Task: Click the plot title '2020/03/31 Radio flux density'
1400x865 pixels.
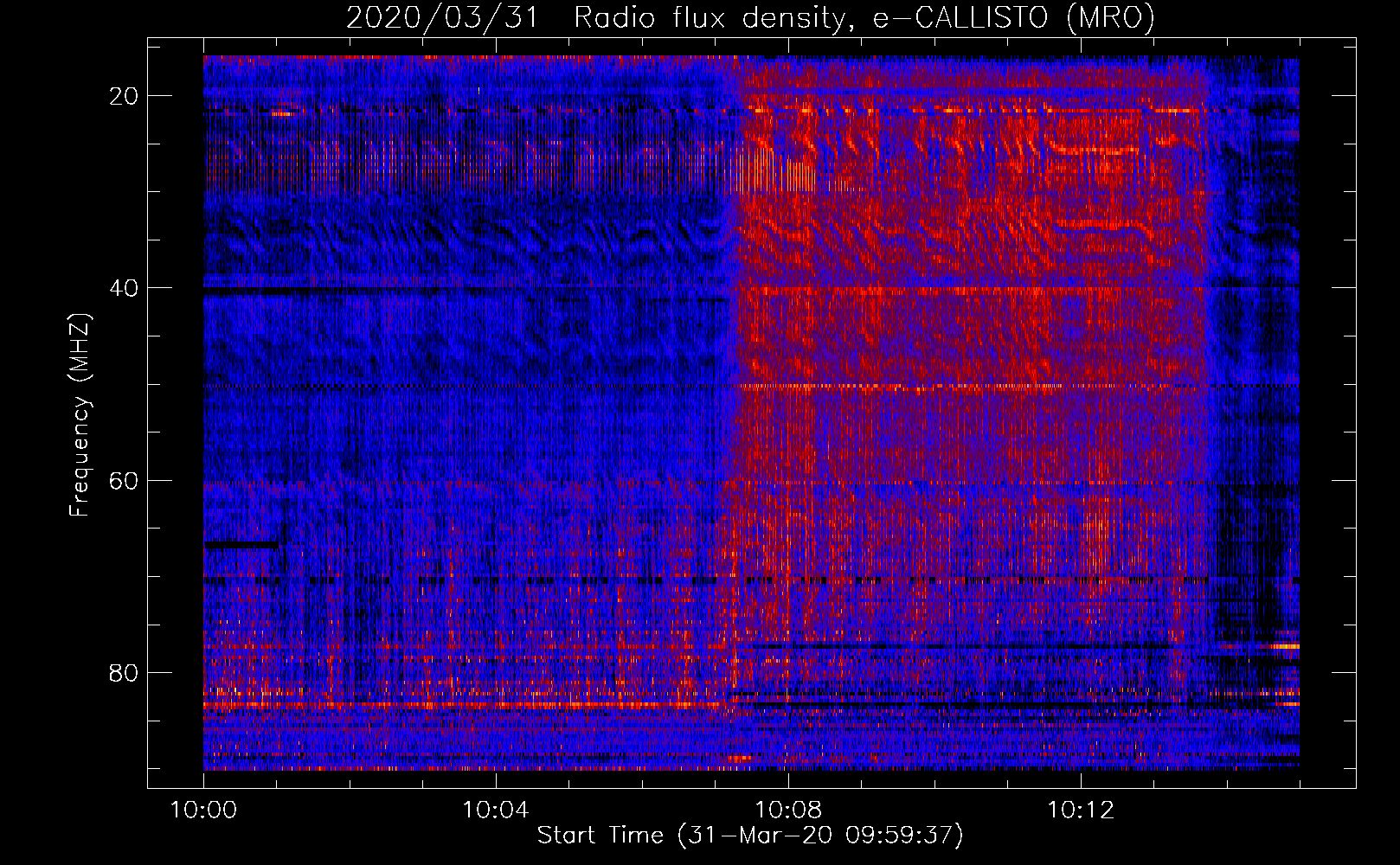Action: [750, 17]
